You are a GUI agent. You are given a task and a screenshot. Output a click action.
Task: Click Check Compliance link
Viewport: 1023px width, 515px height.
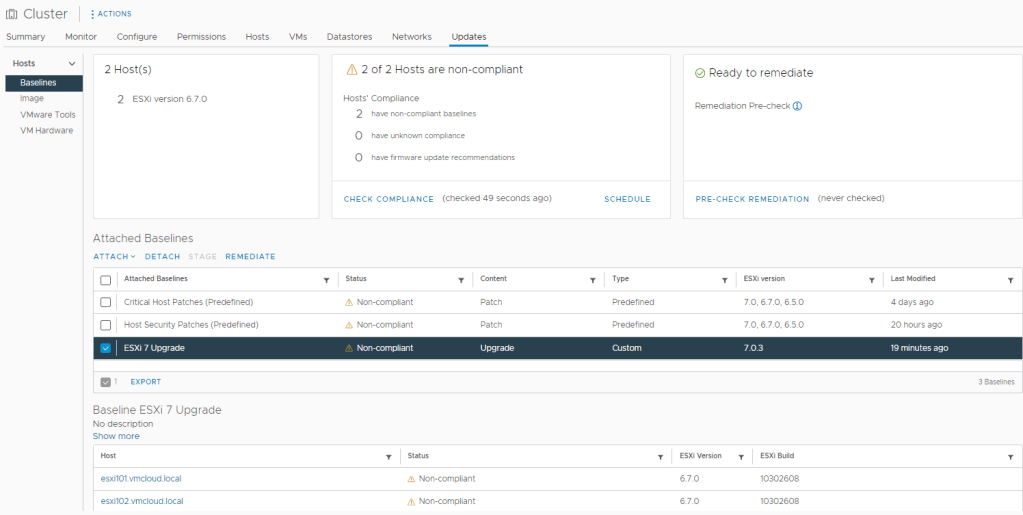tap(389, 199)
